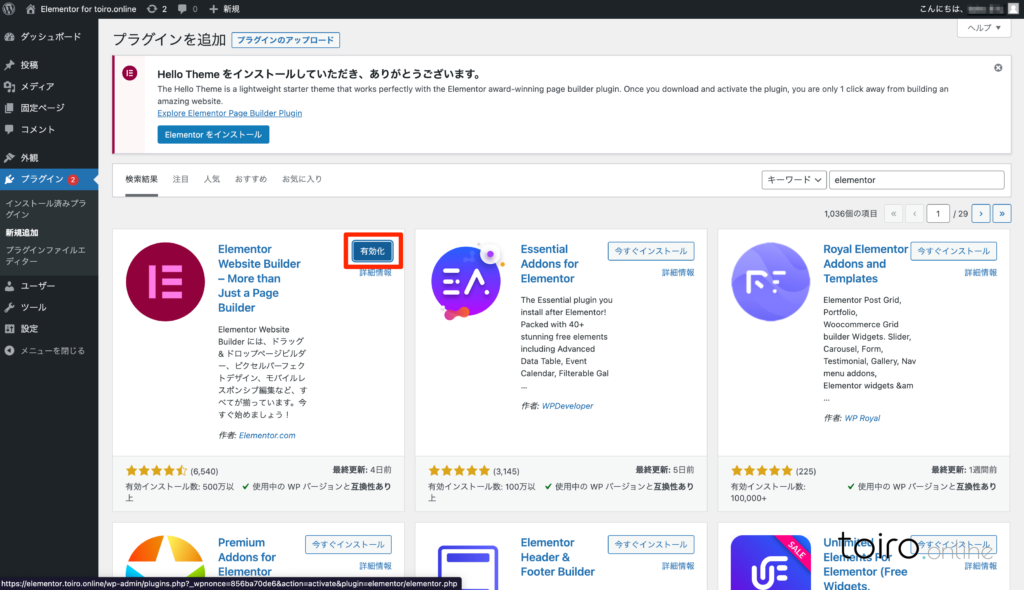Click the 有効化 button for Elementor
Screen dimensions: 1024x590
point(374,251)
